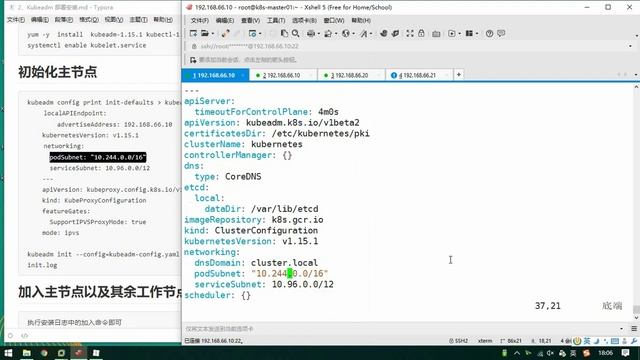Open the session Properties icon
The image size is (640, 360).
(252, 33)
